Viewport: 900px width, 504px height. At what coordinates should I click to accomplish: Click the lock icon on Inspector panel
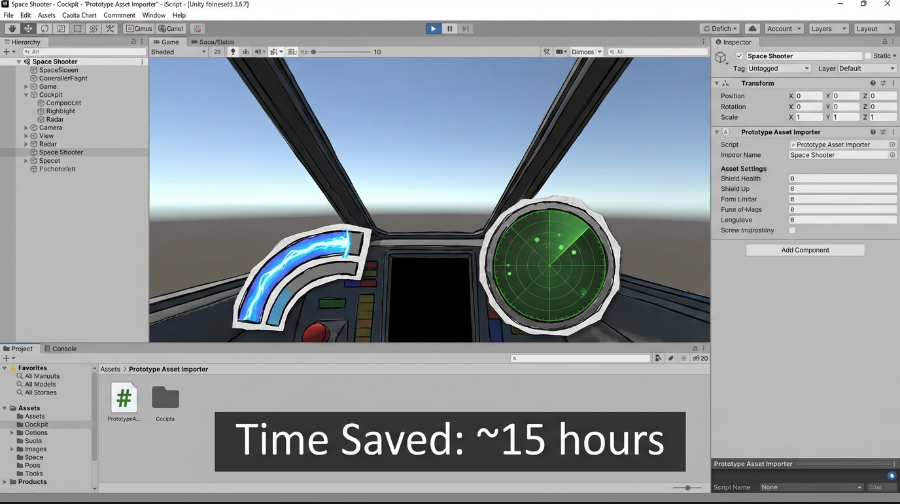885,41
